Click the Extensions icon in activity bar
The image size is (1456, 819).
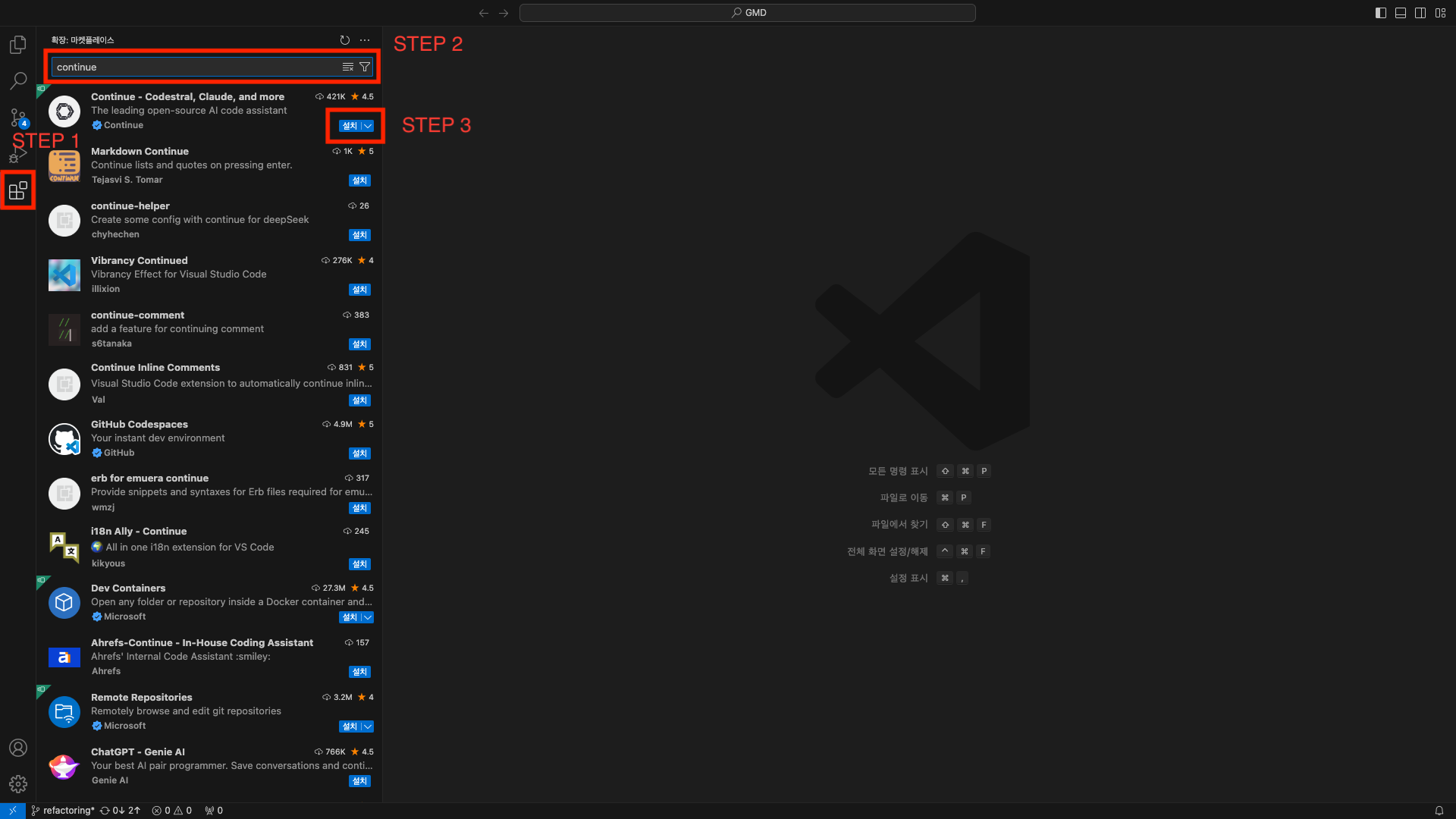[18, 190]
